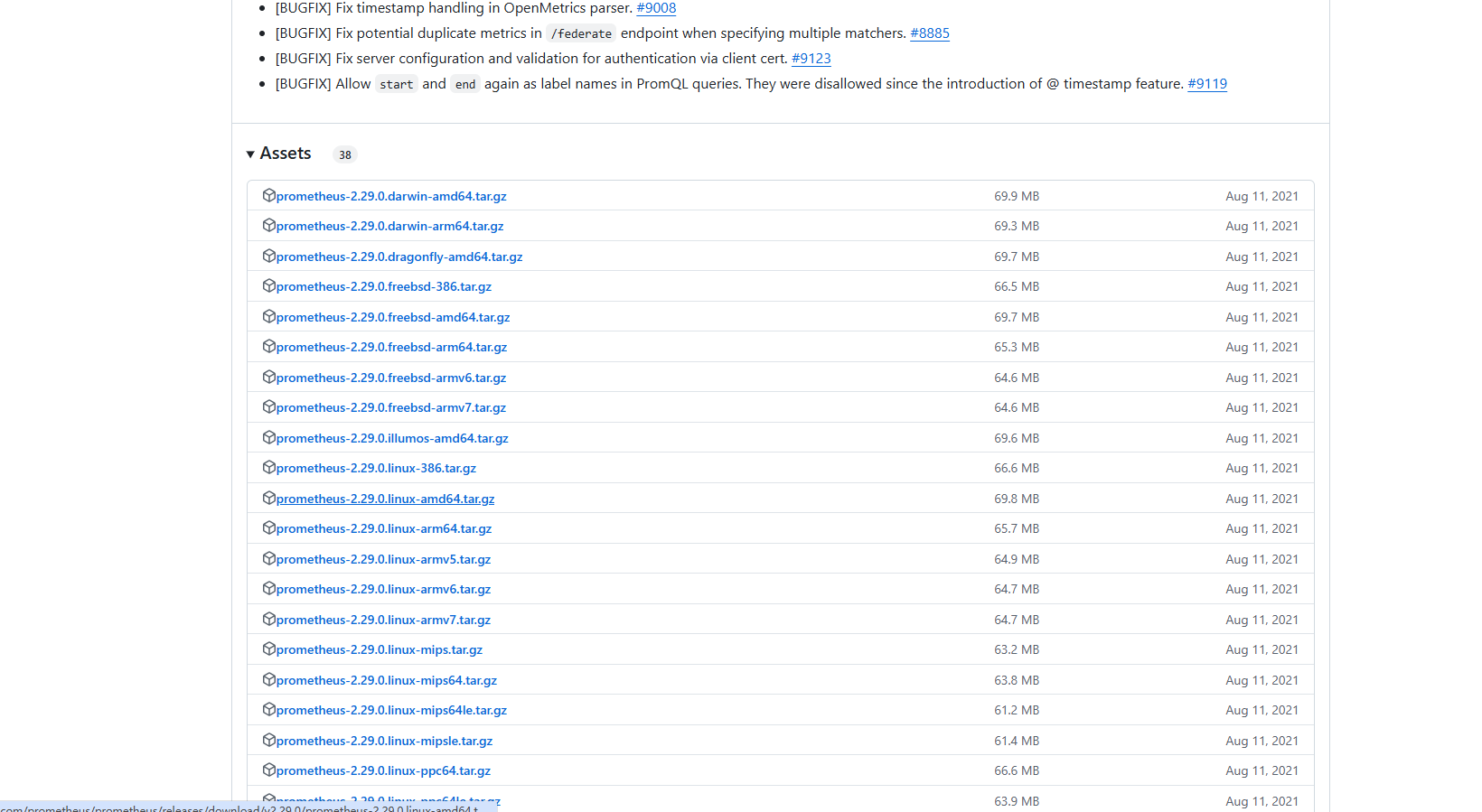
Task: Download prometheus-2.29.0.darwin-arm64.tar.gz
Action: click(x=390, y=226)
